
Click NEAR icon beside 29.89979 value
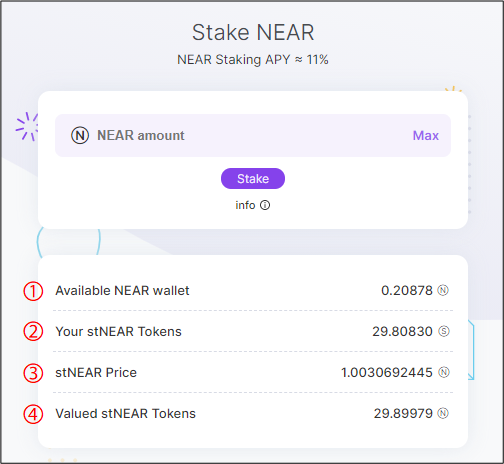(x=443, y=413)
